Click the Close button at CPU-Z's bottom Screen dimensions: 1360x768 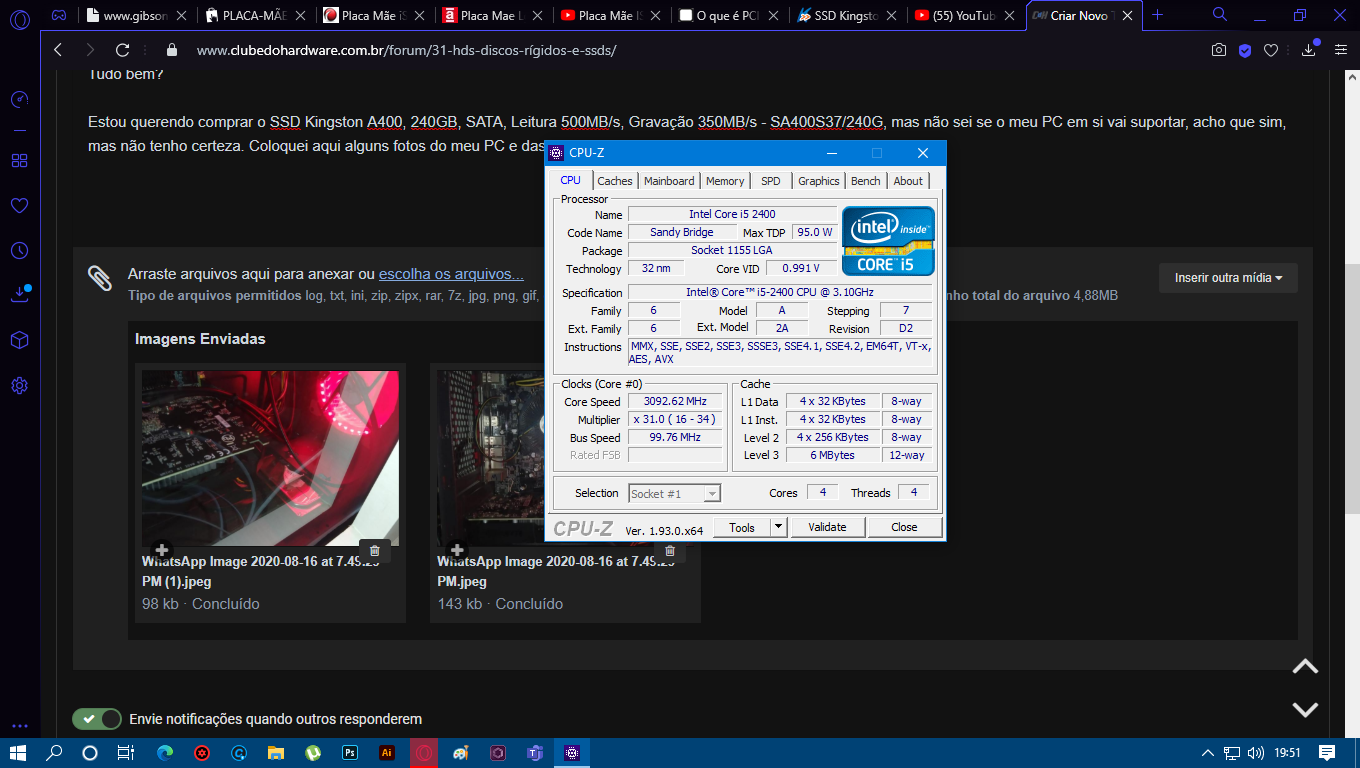pyautogui.click(x=904, y=527)
